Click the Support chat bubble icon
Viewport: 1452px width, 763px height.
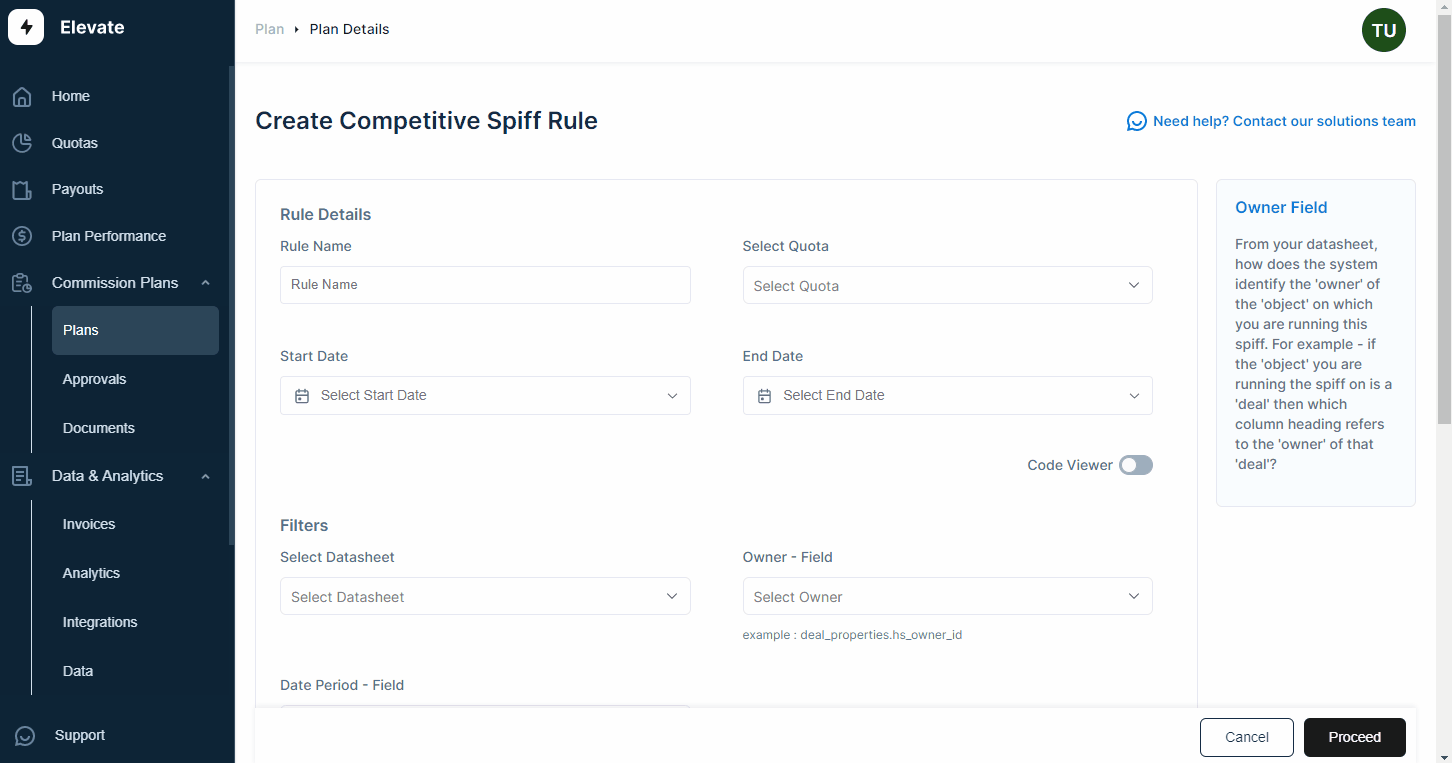point(24,736)
